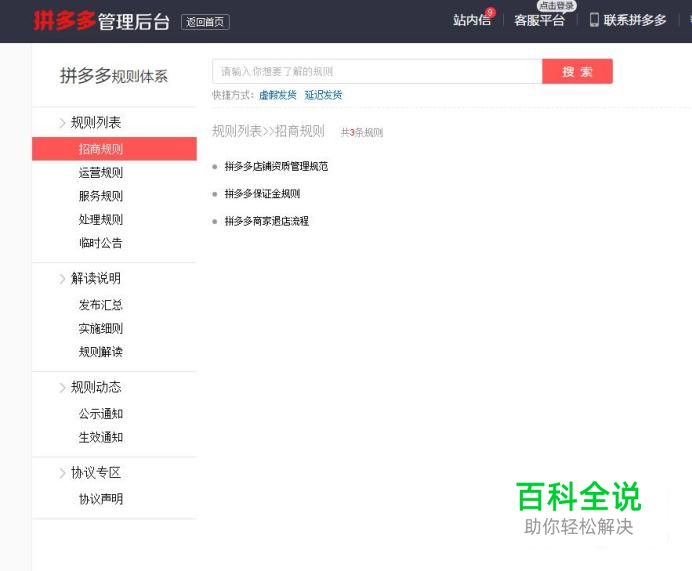Viewport: 692px width, 571px height.
Task: Click the red notification badge on 站内信
Action: (490, 12)
